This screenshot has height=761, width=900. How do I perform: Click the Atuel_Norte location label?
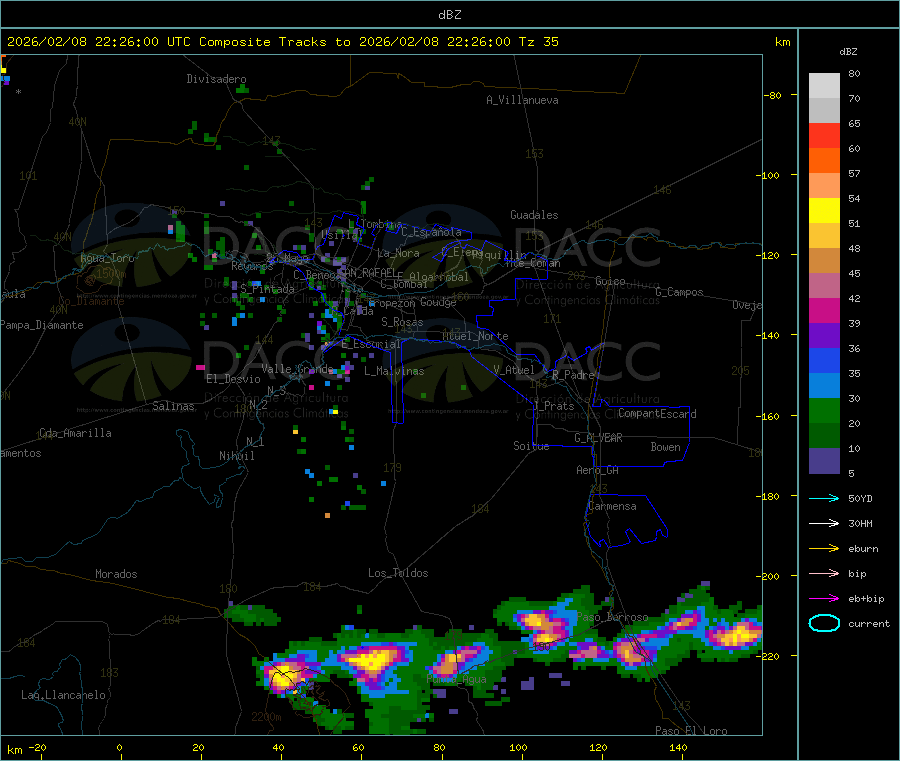tap(475, 336)
